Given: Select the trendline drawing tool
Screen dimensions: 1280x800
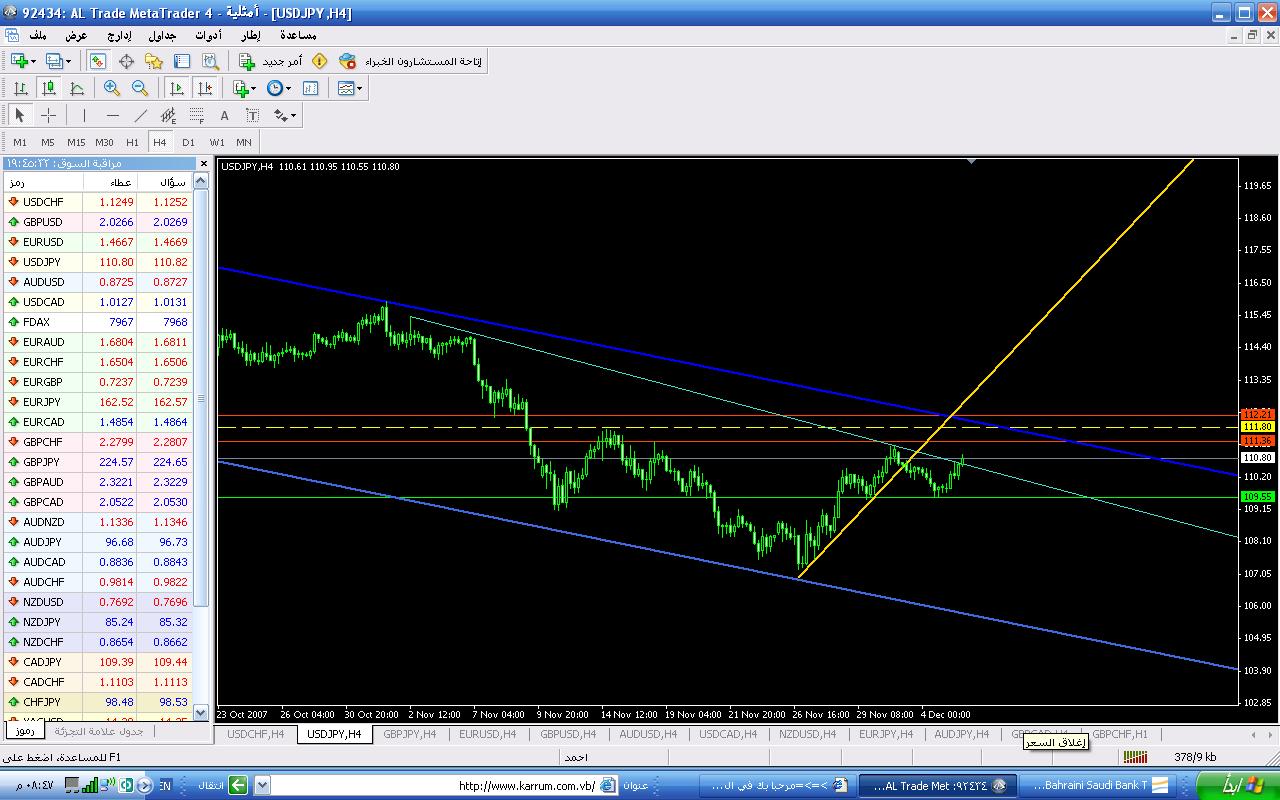Looking at the screenshot, I should point(141,115).
